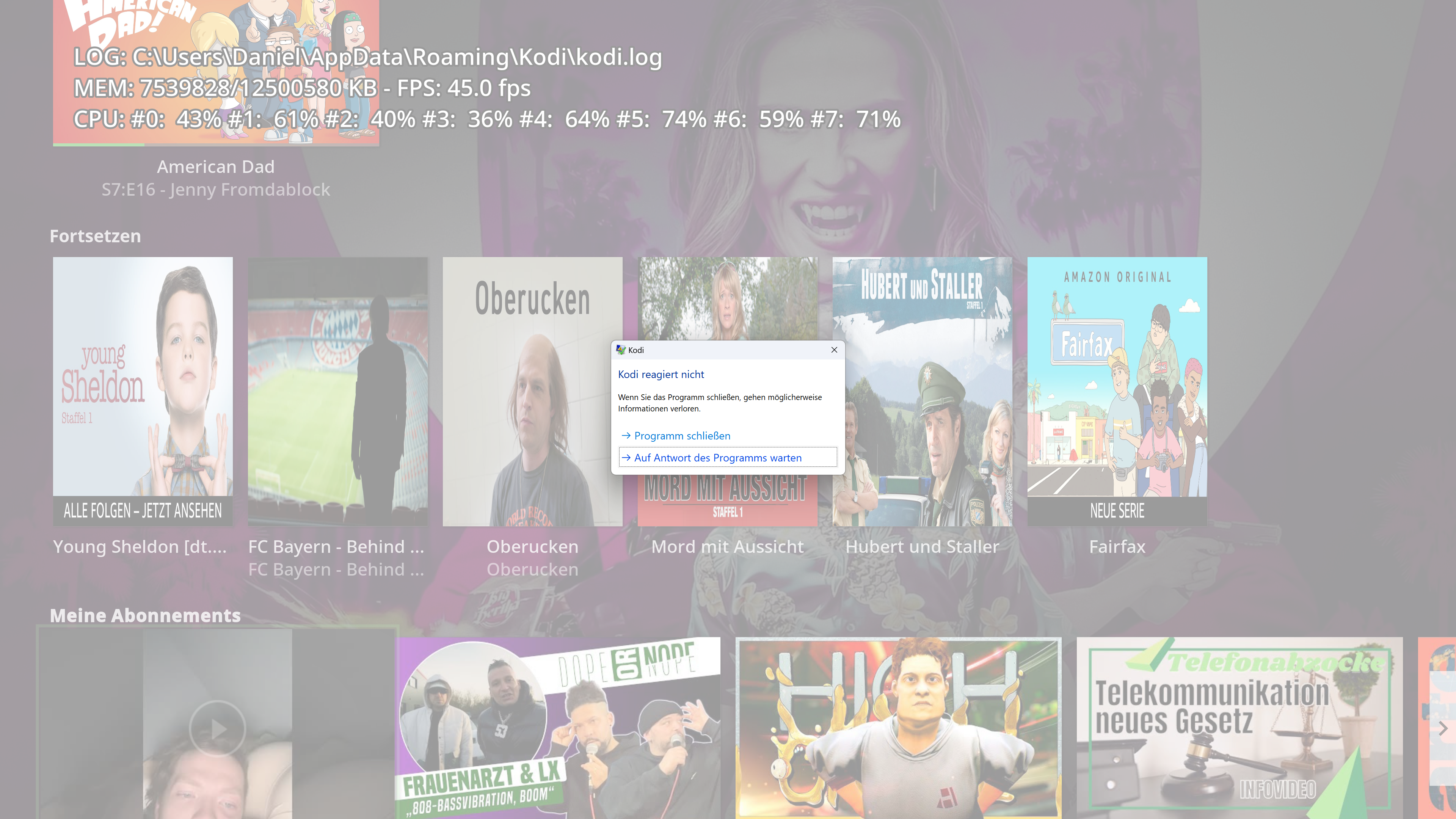Screen dimensions: 1456x819
Task: Play the first Meine Abonnements video
Action: click(x=217, y=729)
